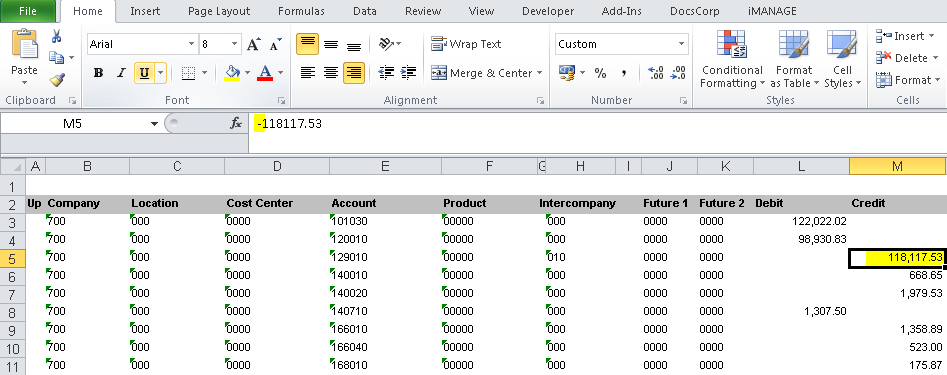This screenshot has height=375, width=947.
Task: Open Font dialog launcher
Action: tap(281, 101)
